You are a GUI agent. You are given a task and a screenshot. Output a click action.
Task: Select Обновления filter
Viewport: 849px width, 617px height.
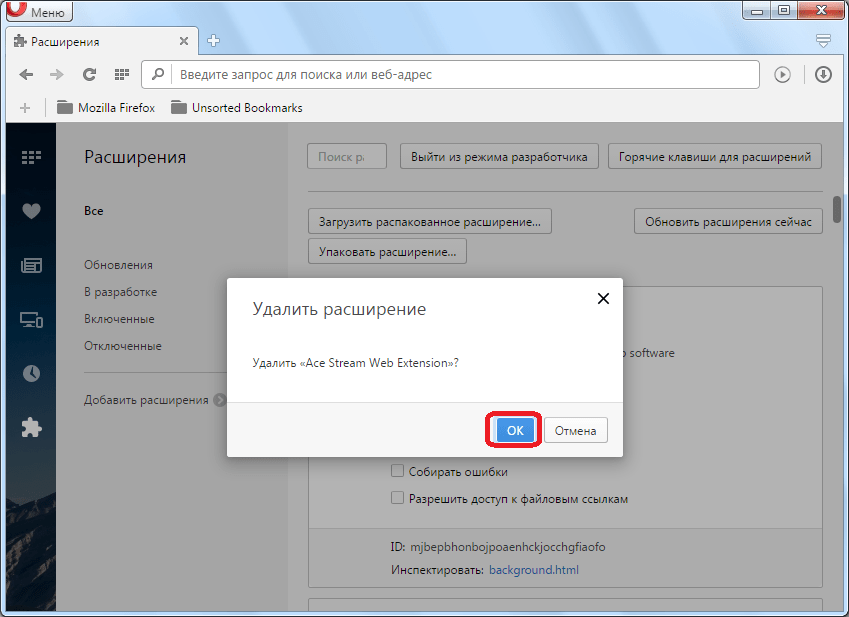[x=118, y=265]
